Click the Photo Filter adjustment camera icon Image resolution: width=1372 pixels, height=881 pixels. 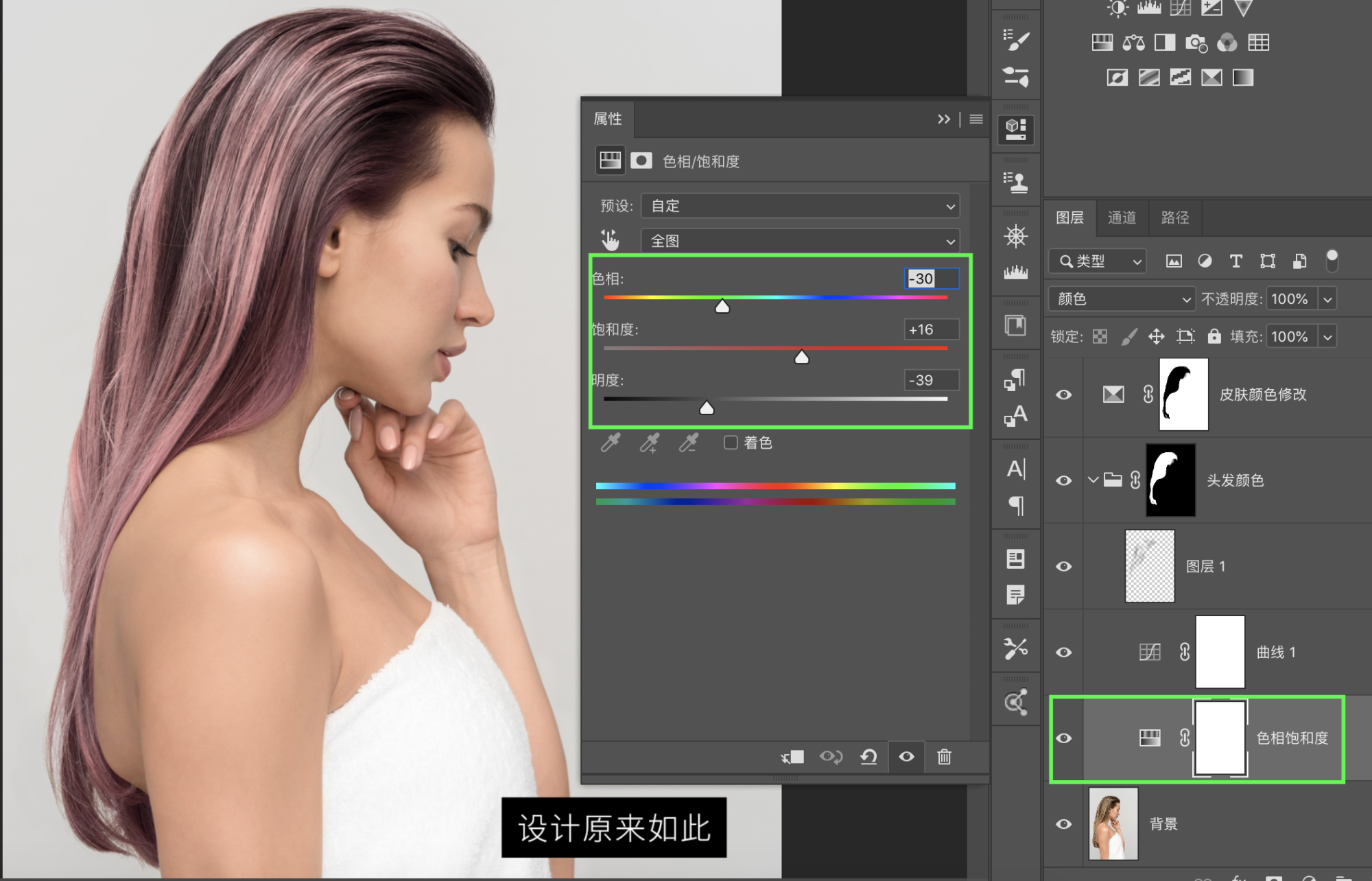tap(1196, 43)
